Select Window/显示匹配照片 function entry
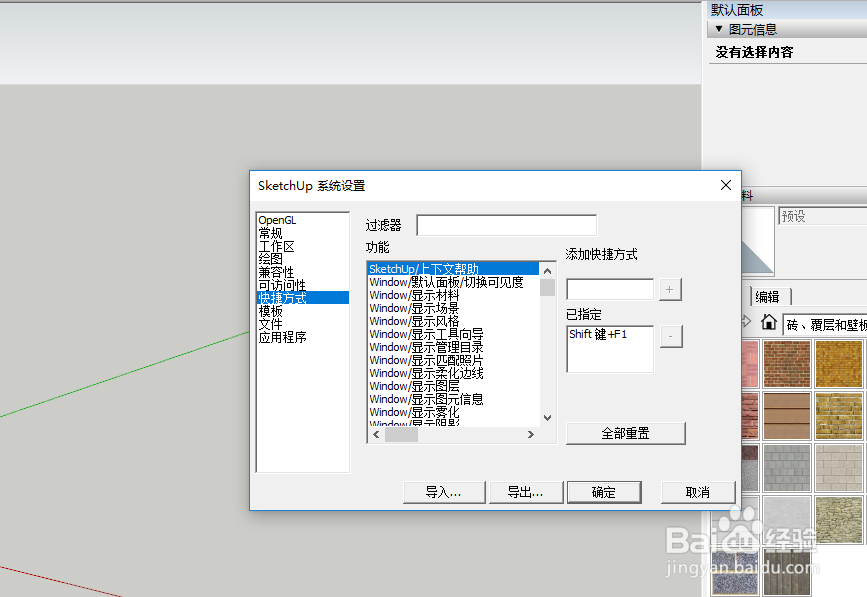The height and width of the screenshot is (597, 867). (x=426, y=360)
